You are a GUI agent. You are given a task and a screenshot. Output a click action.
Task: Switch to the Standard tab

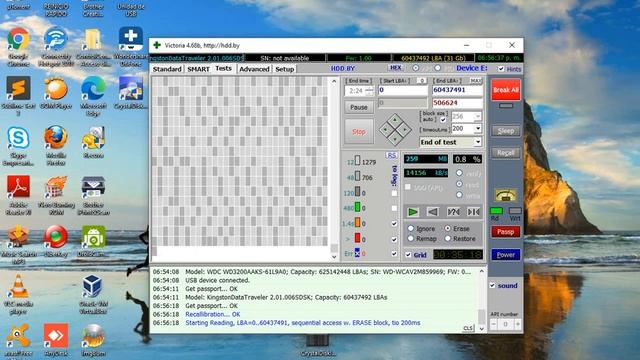pyautogui.click(x=167, y=69)
